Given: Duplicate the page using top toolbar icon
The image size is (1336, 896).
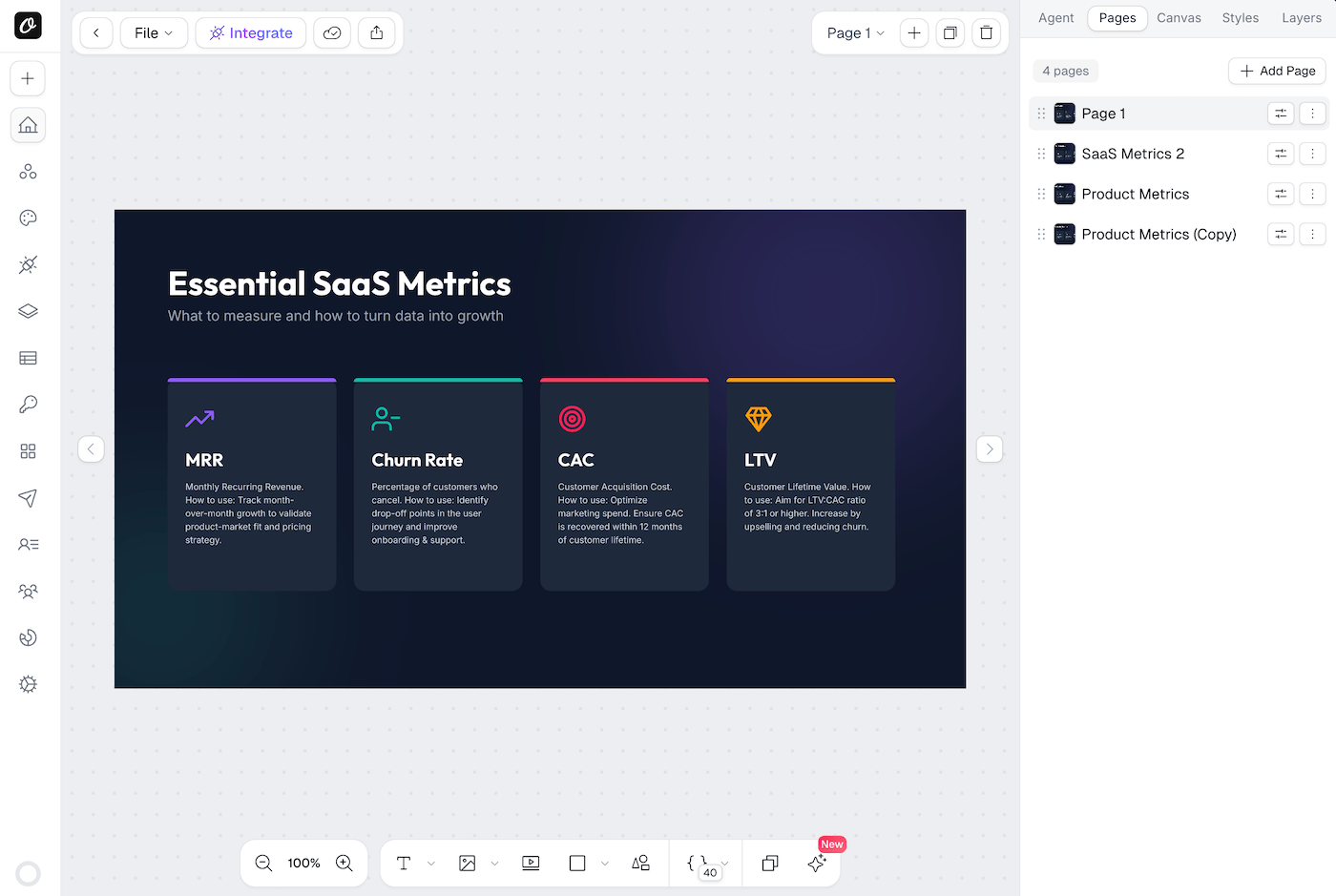Looking at the screenshot, I should [950, 32].
